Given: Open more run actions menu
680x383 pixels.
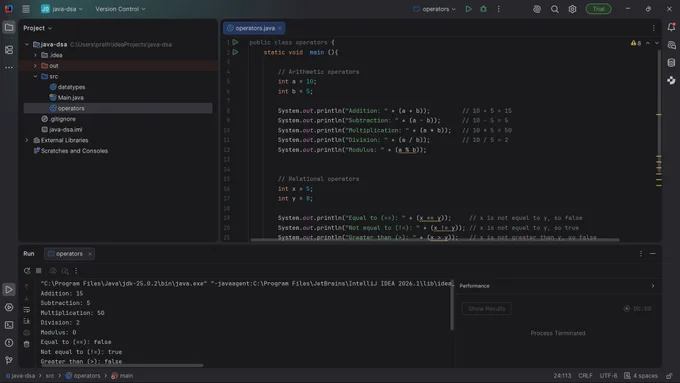Looking at the screenshot, I should [x=499, y=9].
